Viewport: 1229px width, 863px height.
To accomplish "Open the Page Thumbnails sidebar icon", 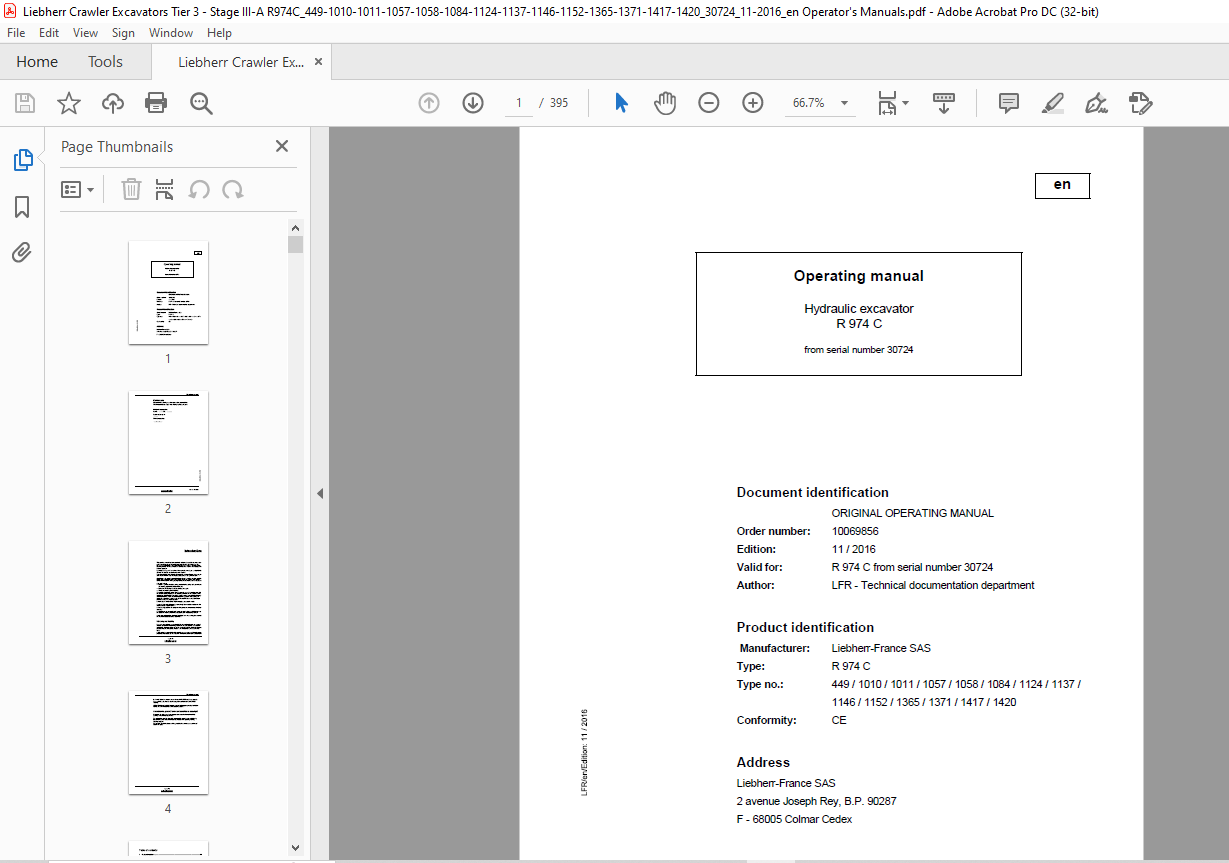I will point(22,160).
